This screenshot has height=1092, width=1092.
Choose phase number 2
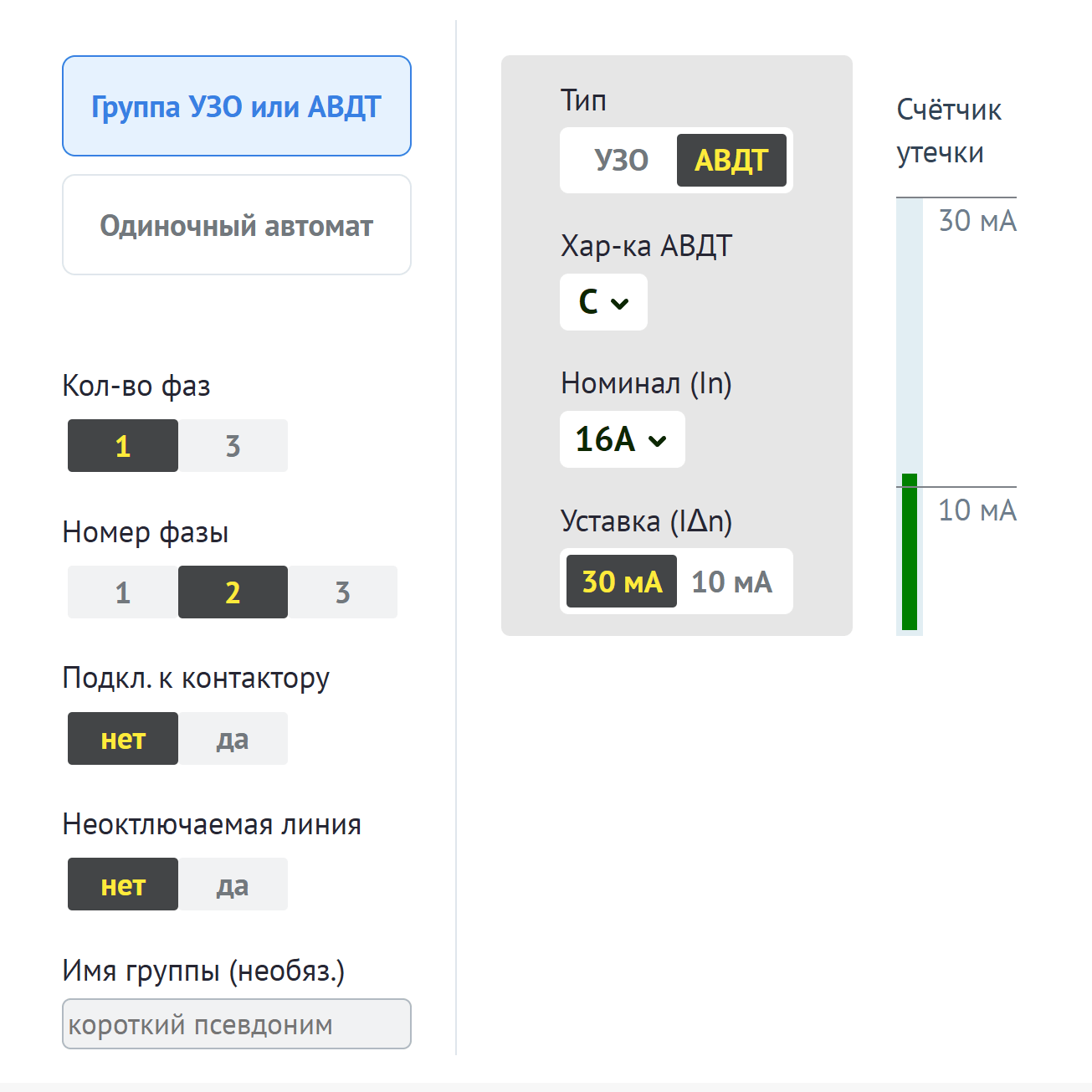point(233,592)
